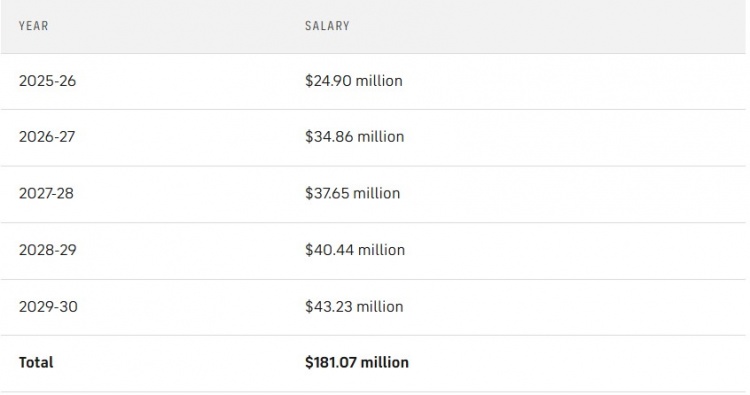Select the 2026-27 year cell
Viewport: 750px width, 395px height.
(x=47, y=137)
